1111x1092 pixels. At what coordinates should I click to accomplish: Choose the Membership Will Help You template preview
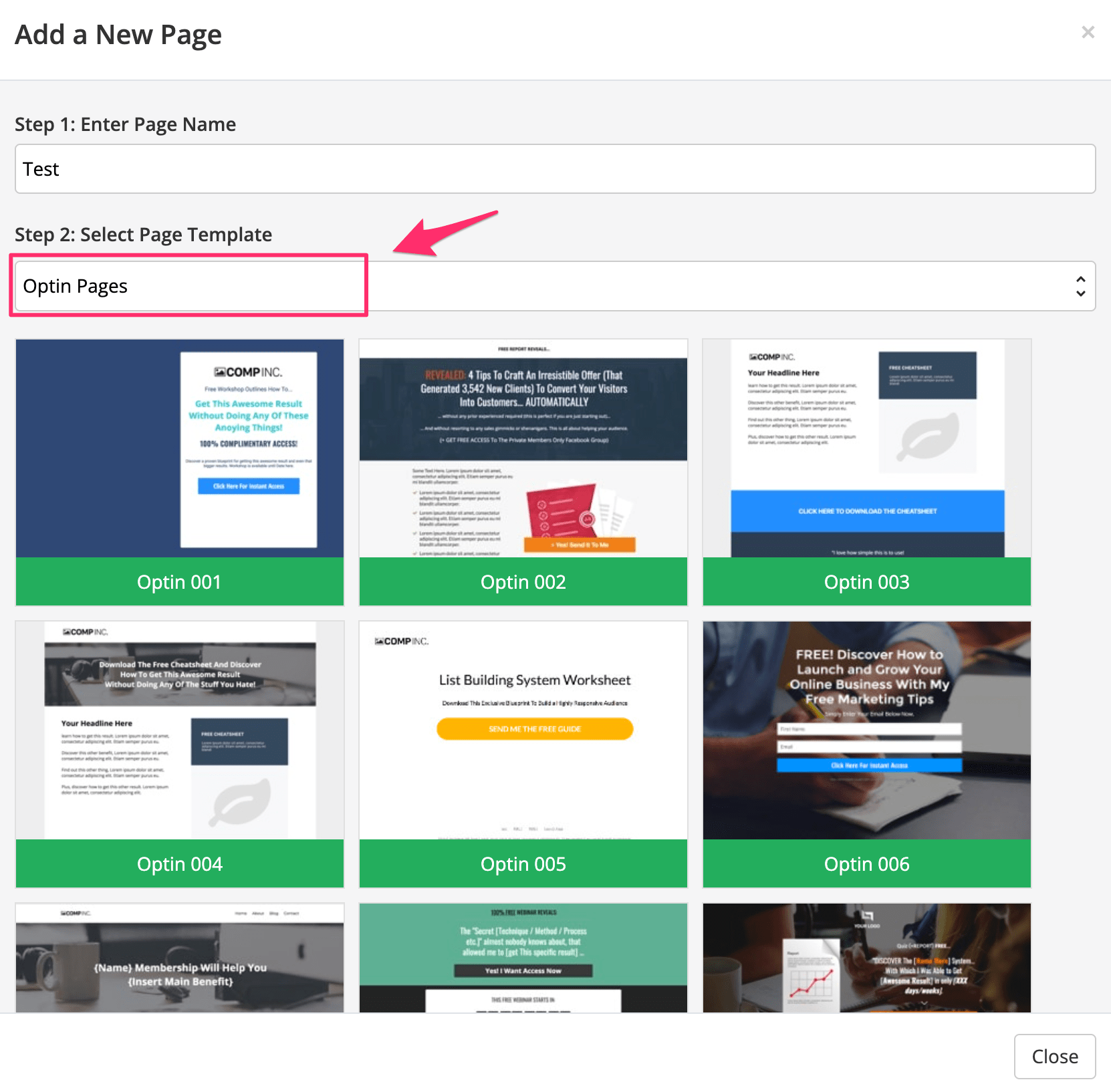click(180, 958)
